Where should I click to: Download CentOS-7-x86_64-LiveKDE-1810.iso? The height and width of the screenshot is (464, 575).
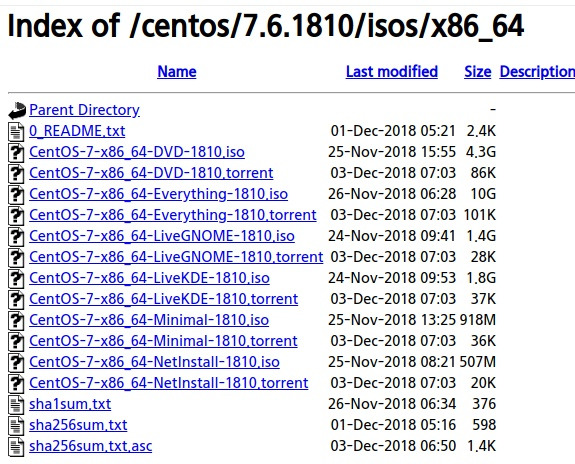(x=149, y=278)
